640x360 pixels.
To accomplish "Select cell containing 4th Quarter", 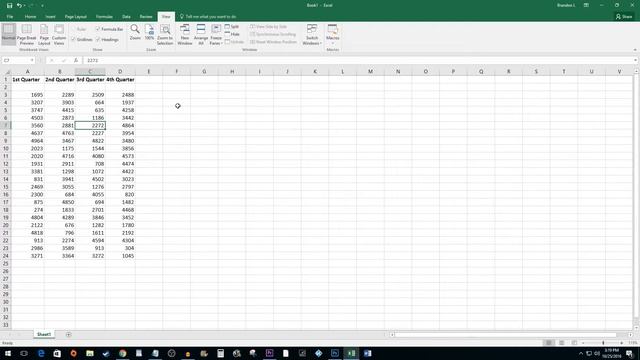I will coord(120,80).
